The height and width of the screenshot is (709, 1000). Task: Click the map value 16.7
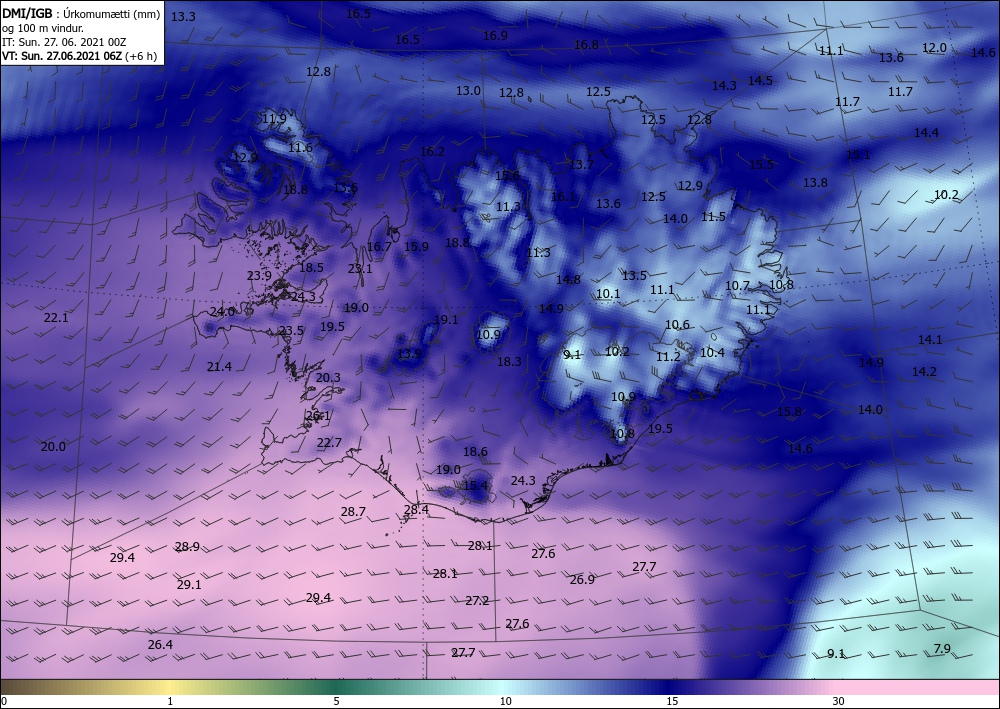tap(379, 246)
